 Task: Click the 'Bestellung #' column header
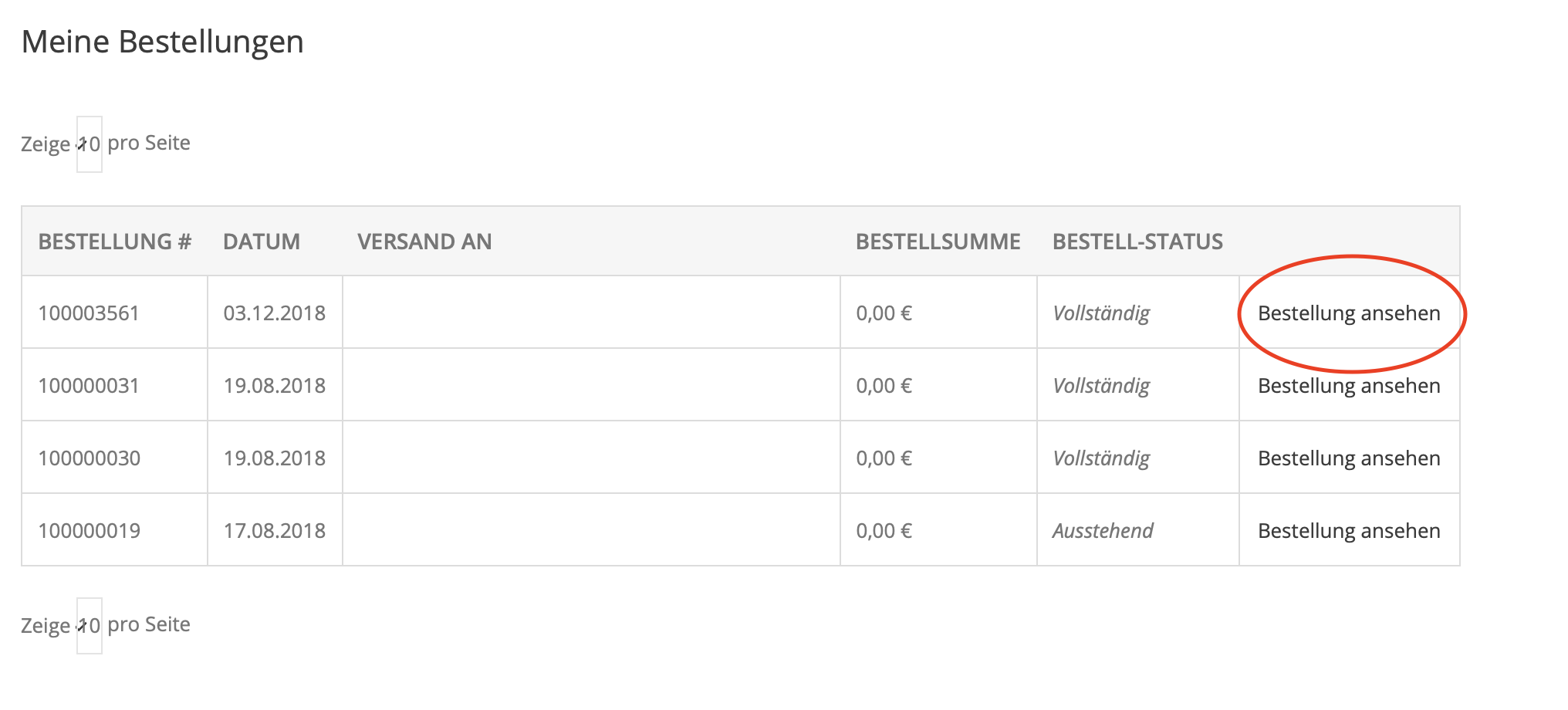pyautogui.click(x=115, y=242)
